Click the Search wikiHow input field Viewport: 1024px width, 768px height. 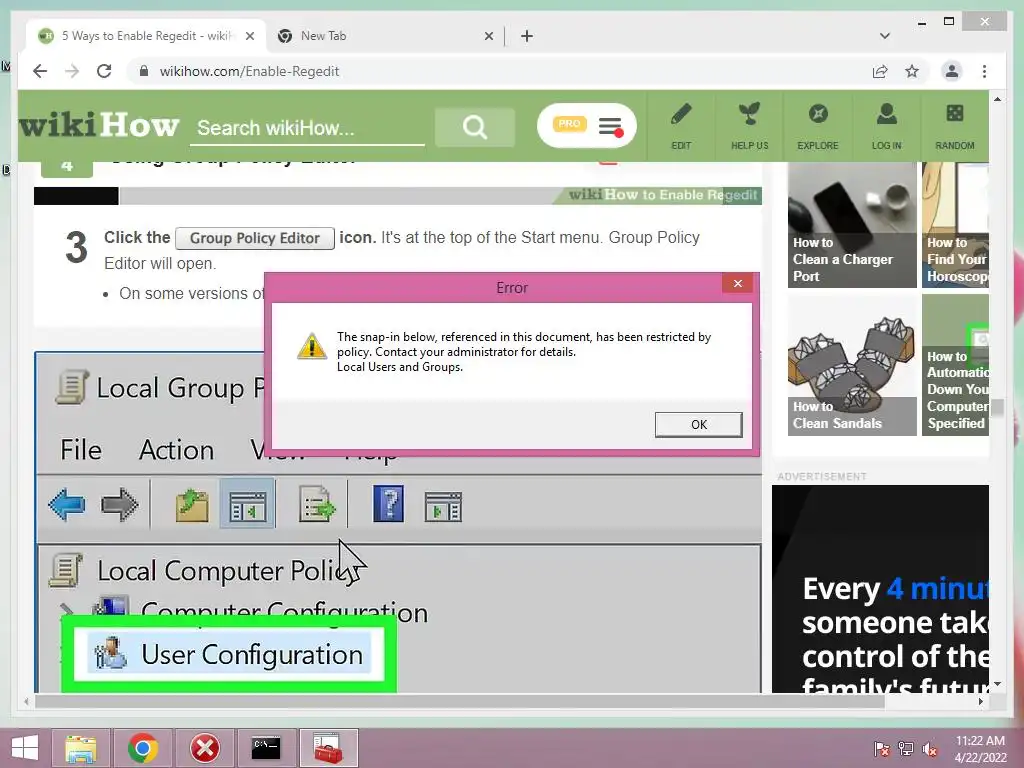click(307, 128)
